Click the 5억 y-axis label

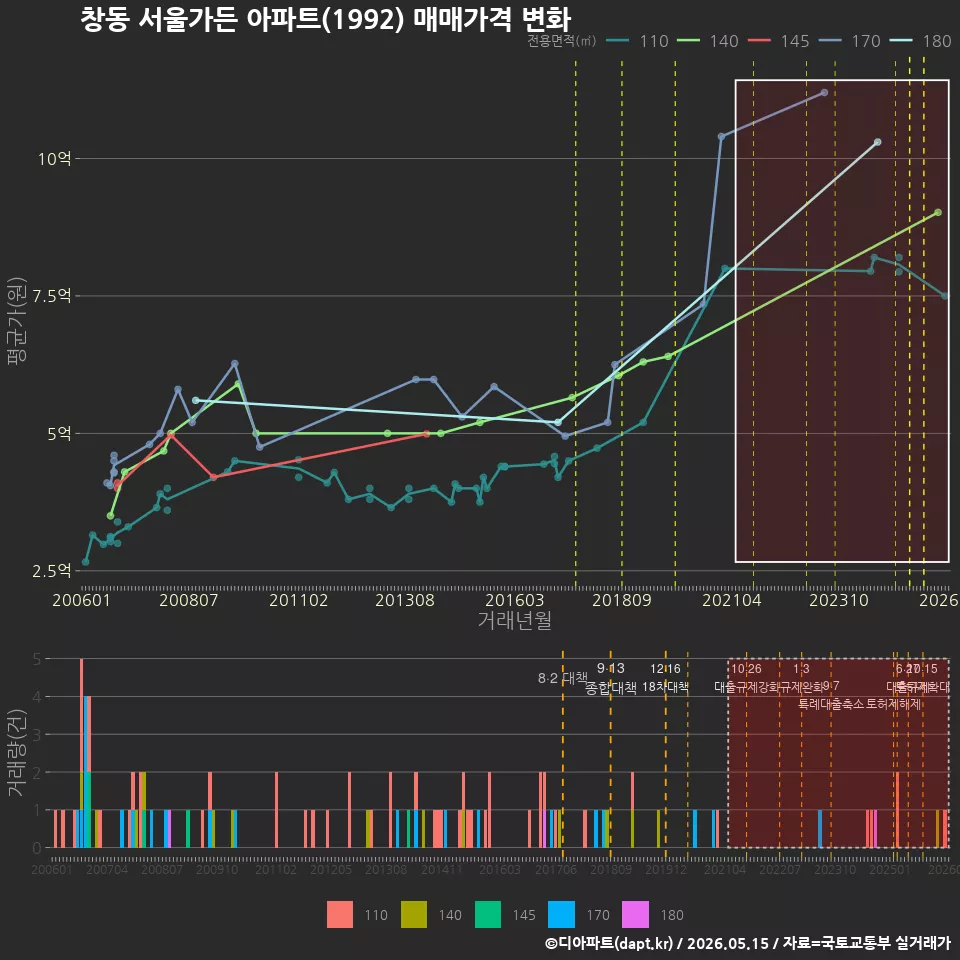coord(59,433)
